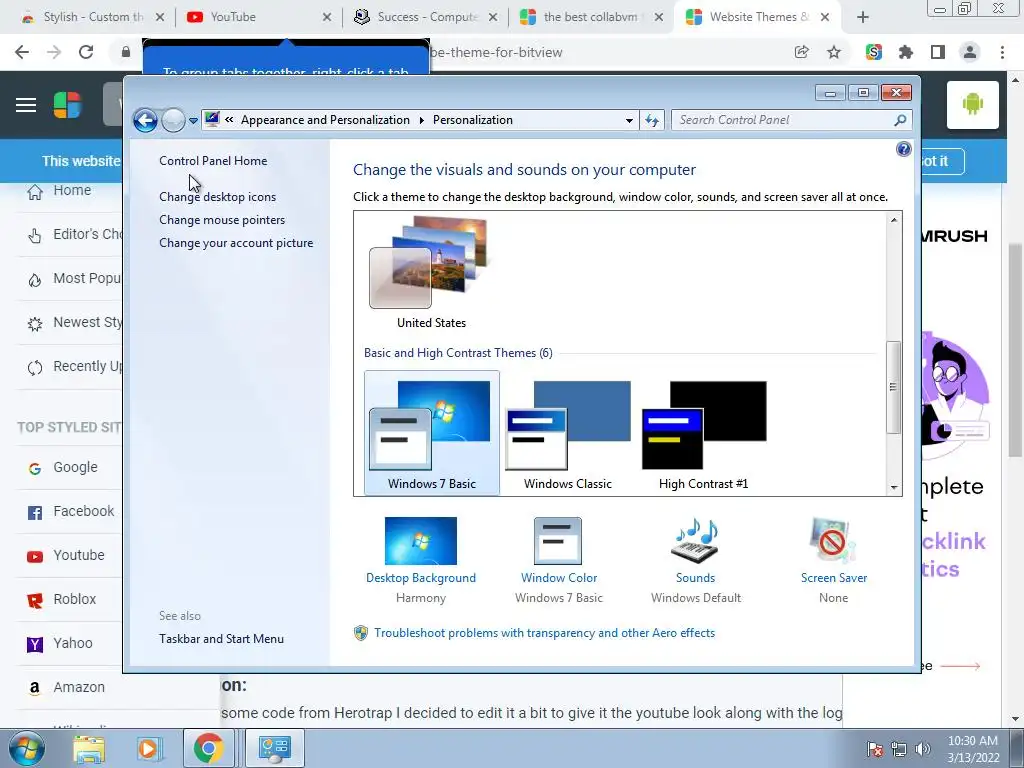The image size is (1024, 768).
Task: Open Control Panel Home link
Action: pyautogui.click(x=213, y=161)
